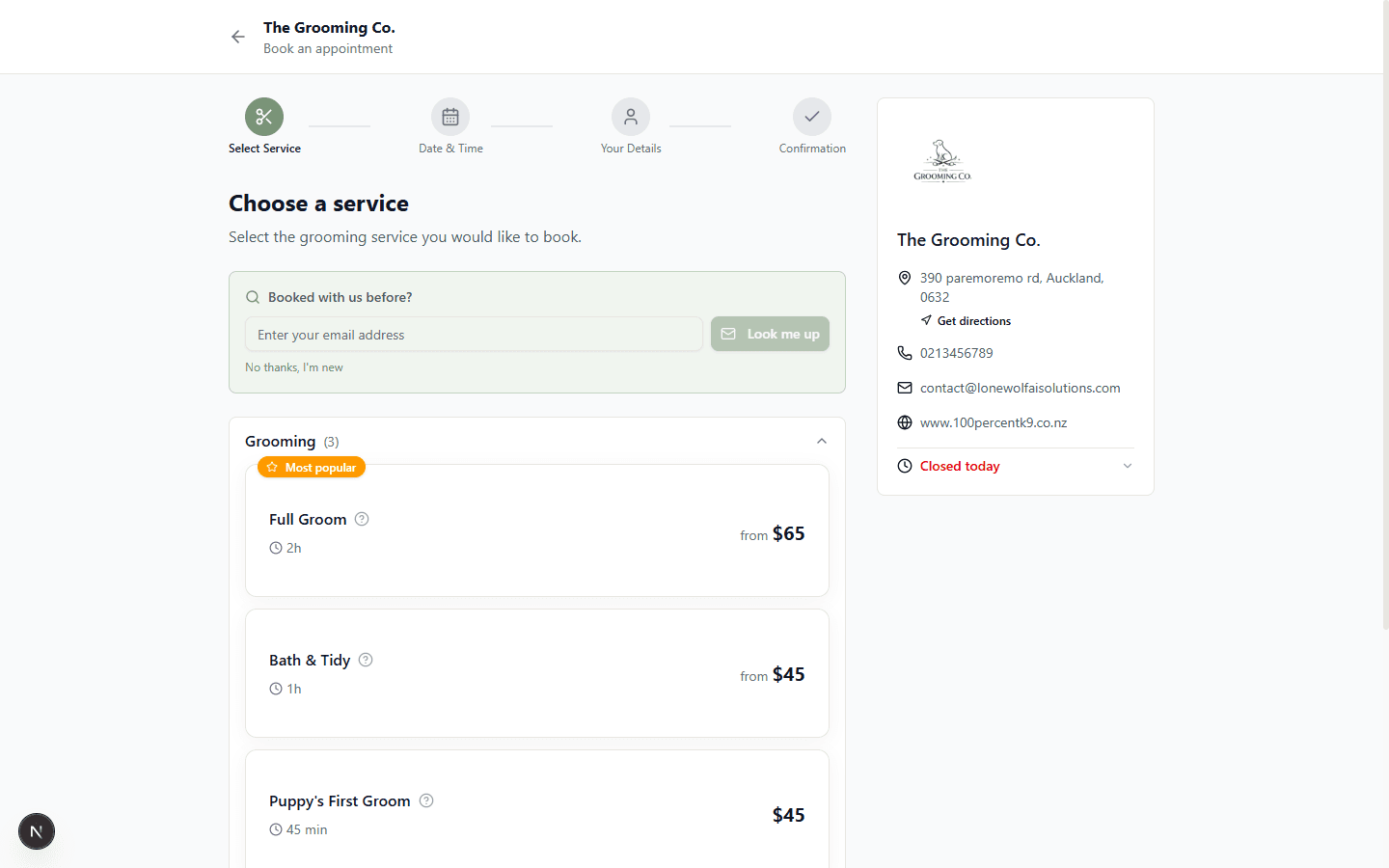Open the Full Groom help tooltip icon
The image size is (1389, 868).
(362, 519)
